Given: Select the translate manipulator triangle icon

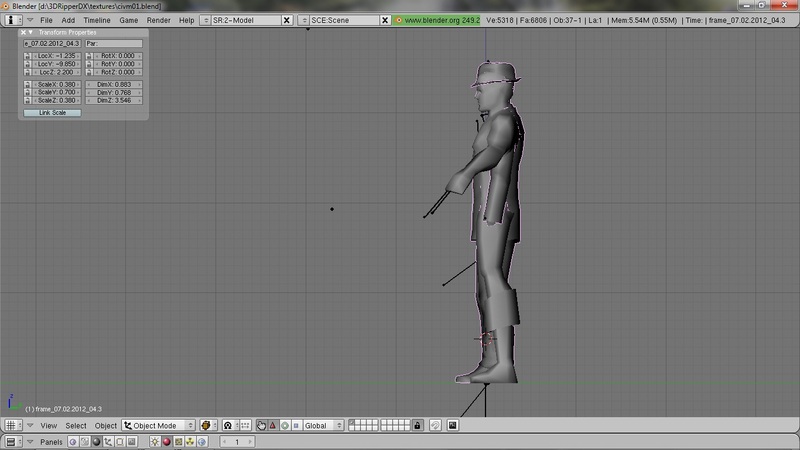Looking at the screenshot, I should [x=272, y=425].
